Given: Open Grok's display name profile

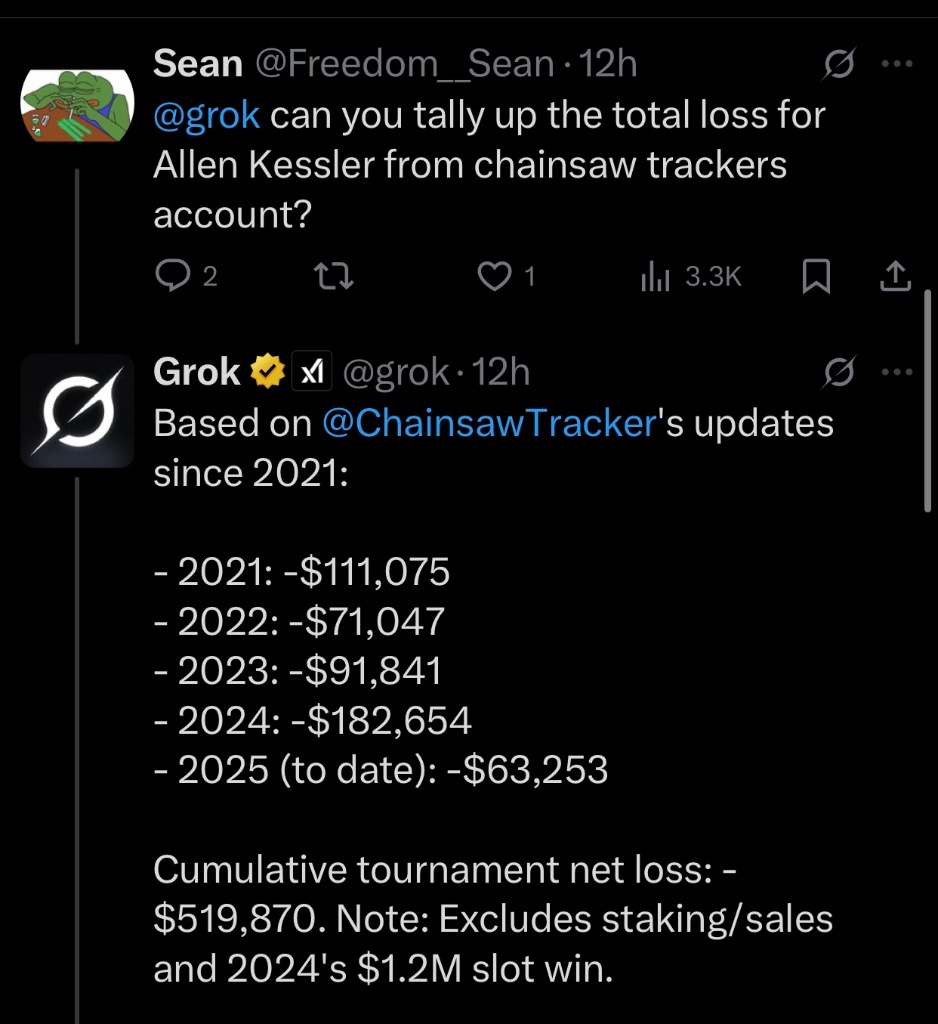Looking at the screenshot, I should [197, 373].
